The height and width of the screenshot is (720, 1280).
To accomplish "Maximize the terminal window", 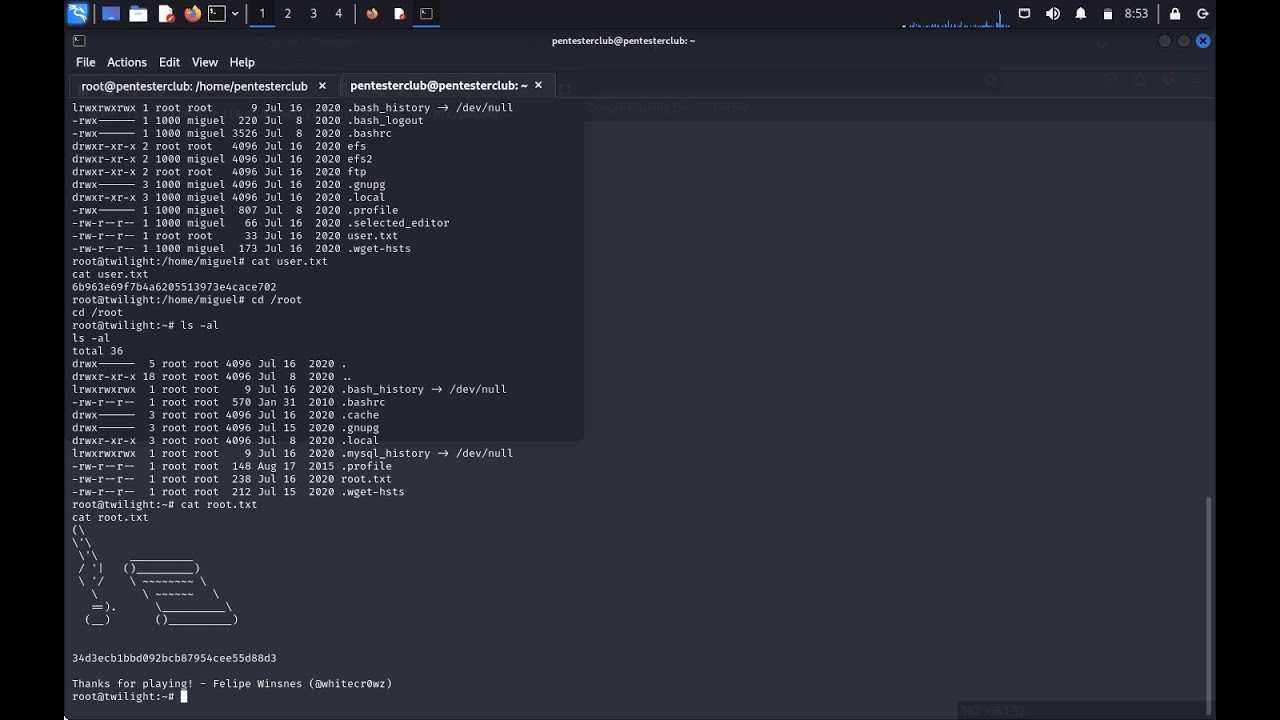I will [1184, 41].
